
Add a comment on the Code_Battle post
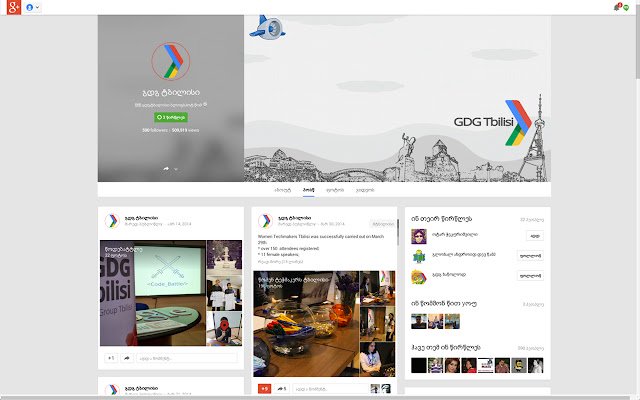point(187,358)
